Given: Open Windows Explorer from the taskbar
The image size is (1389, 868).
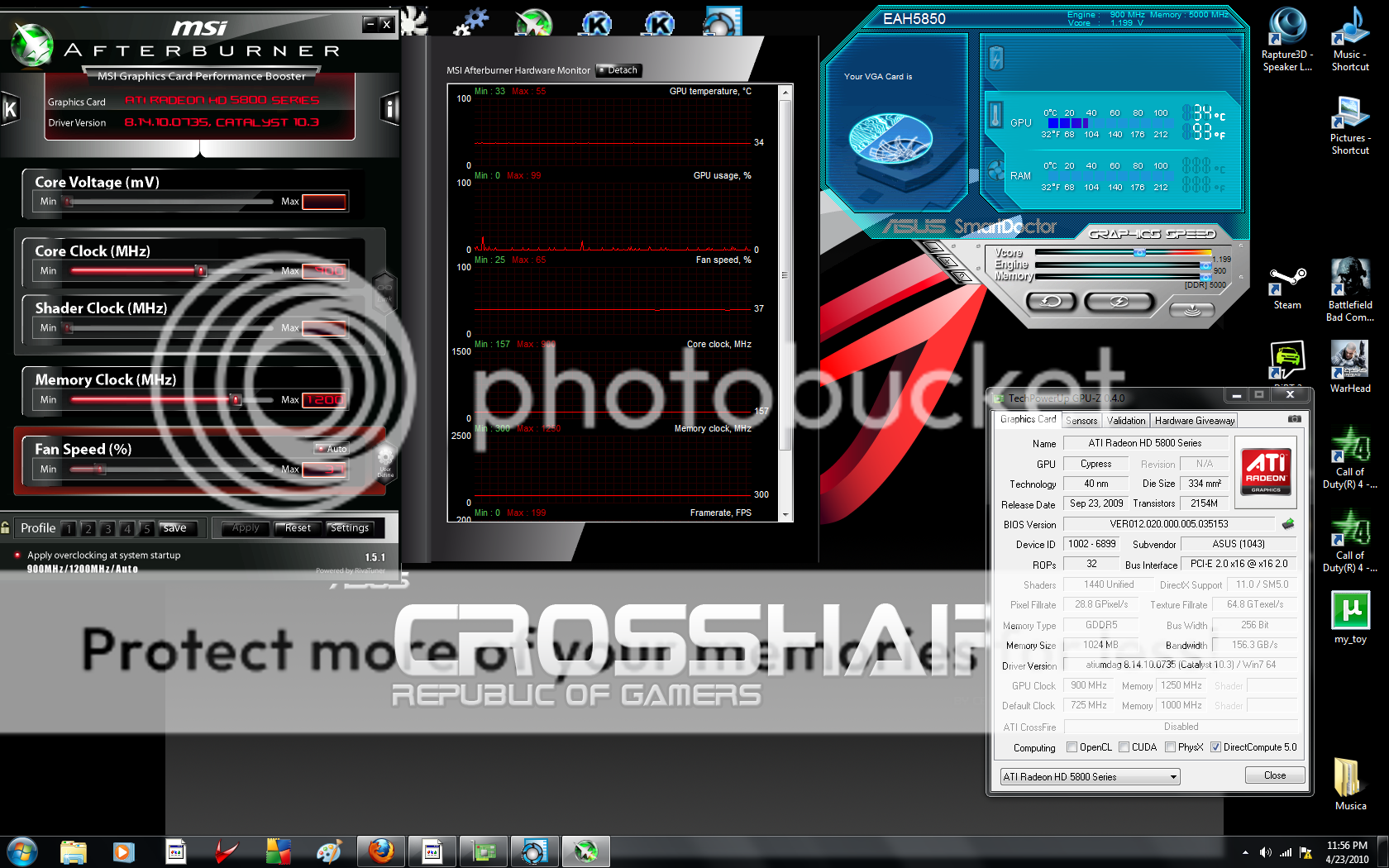Looking at the screenshot, I should pos(73,851).
